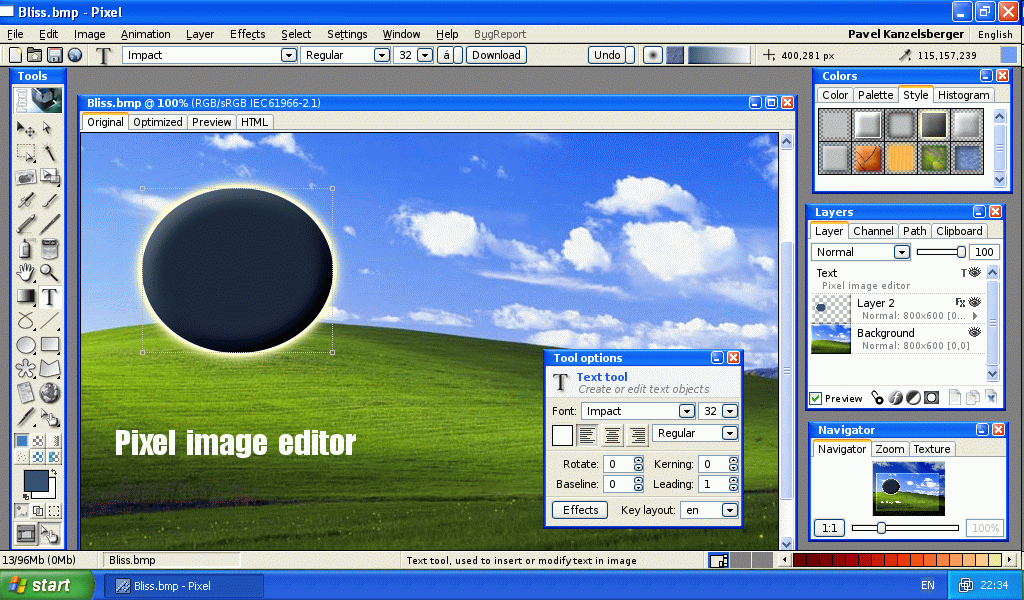Image resolution: width=1024 pixels, height=600 pixels.
Task: Click the 1:1 zoom button in Navigator
Action: pyautogui.click(x=829, y=528)
